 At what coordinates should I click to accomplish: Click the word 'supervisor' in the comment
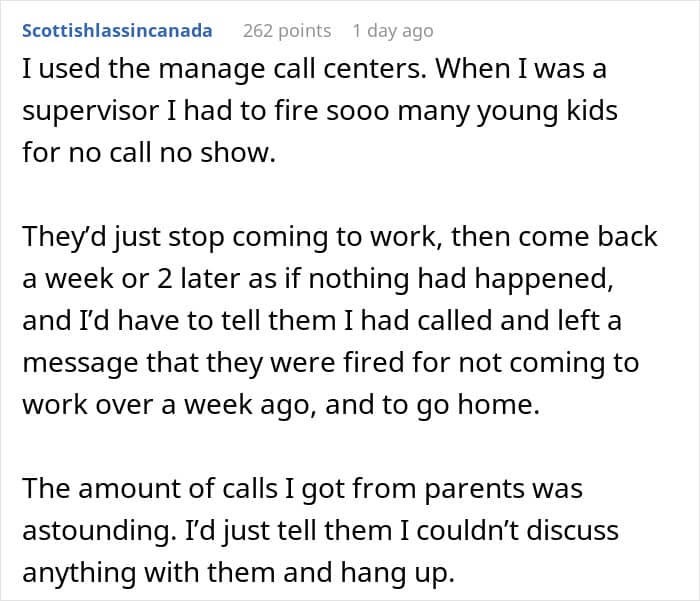[x=91, y=112]
